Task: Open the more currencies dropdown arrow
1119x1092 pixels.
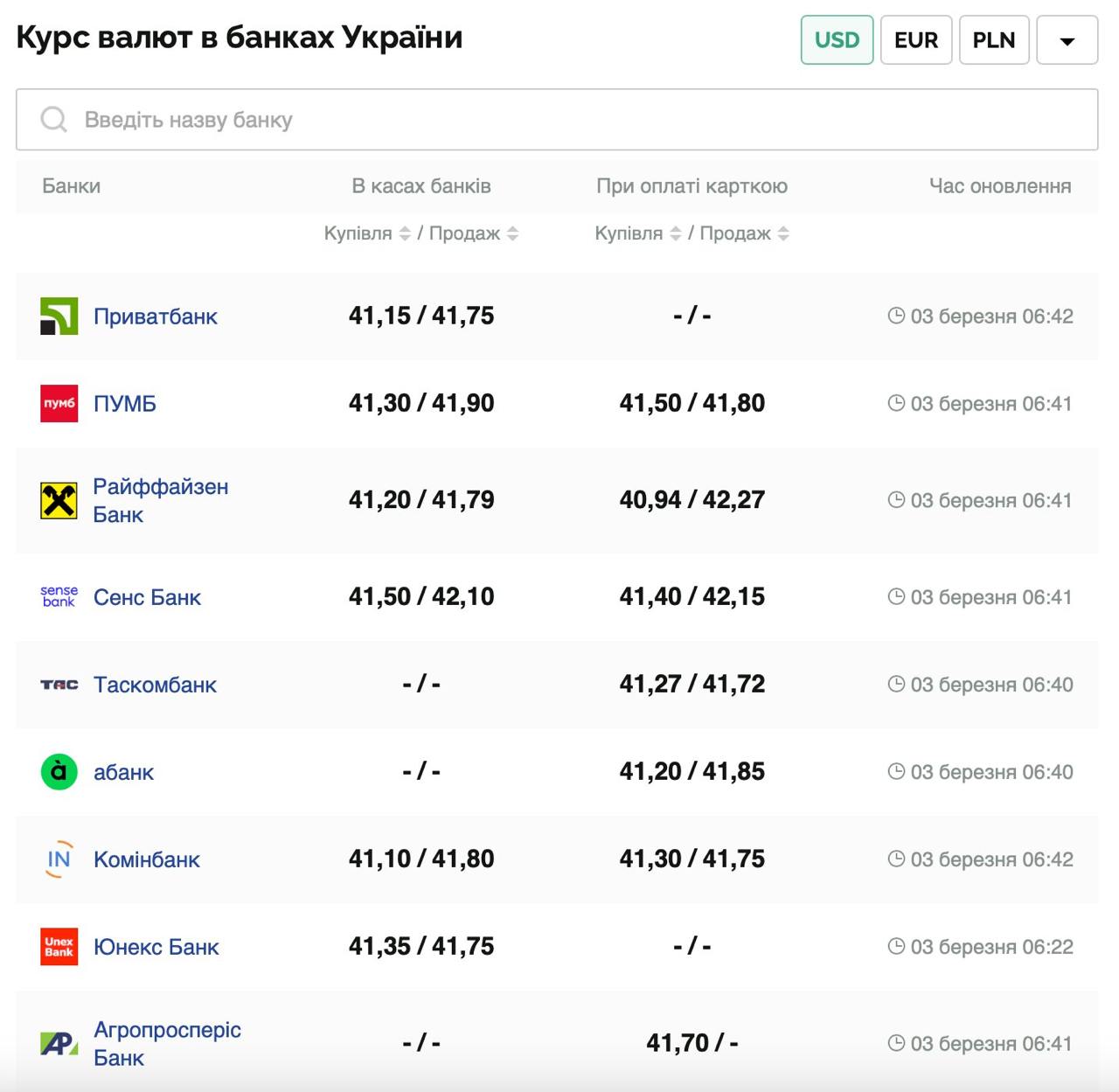Action: coord(1067,40)
